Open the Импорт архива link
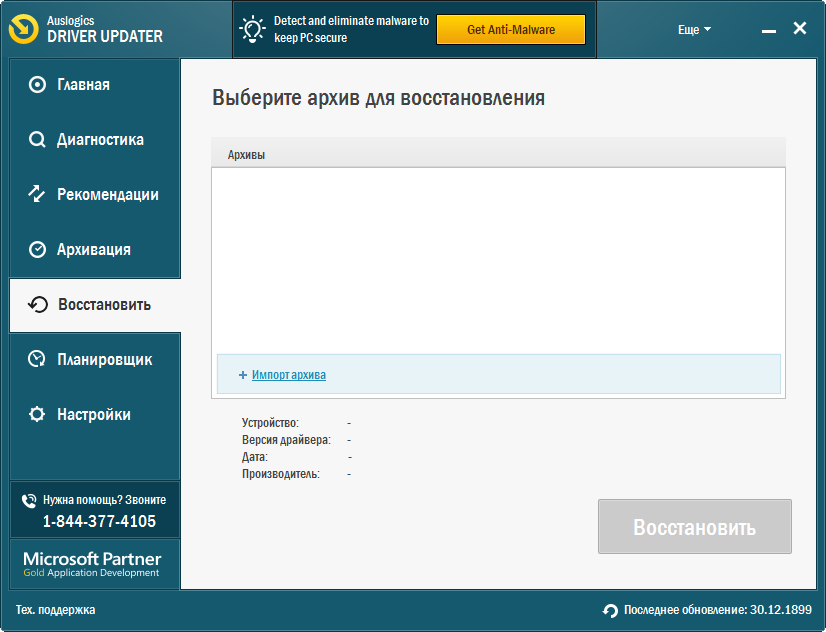 coord(288,375)
